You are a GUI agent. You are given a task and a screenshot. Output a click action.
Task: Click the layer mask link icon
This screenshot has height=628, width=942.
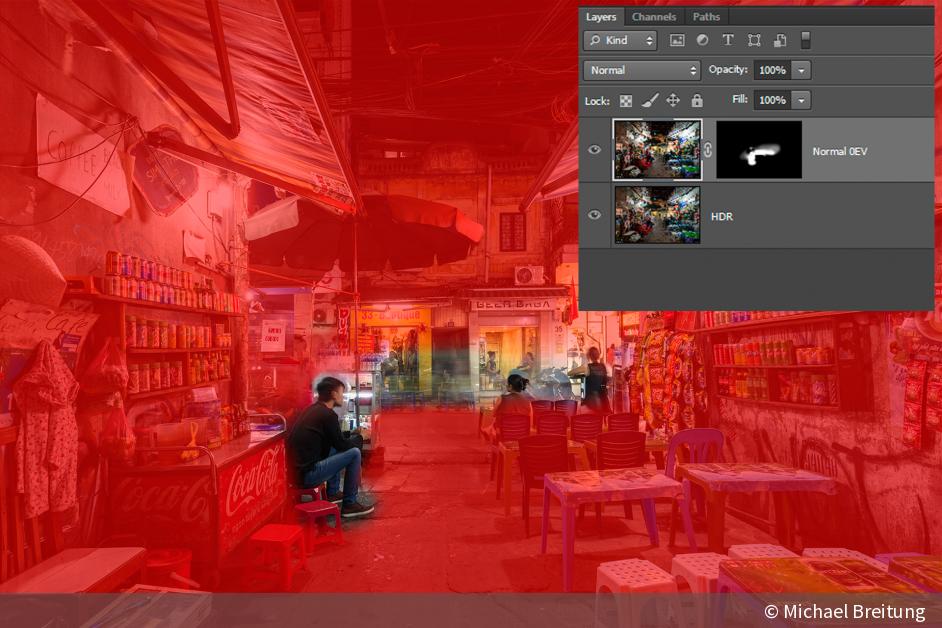710,150
